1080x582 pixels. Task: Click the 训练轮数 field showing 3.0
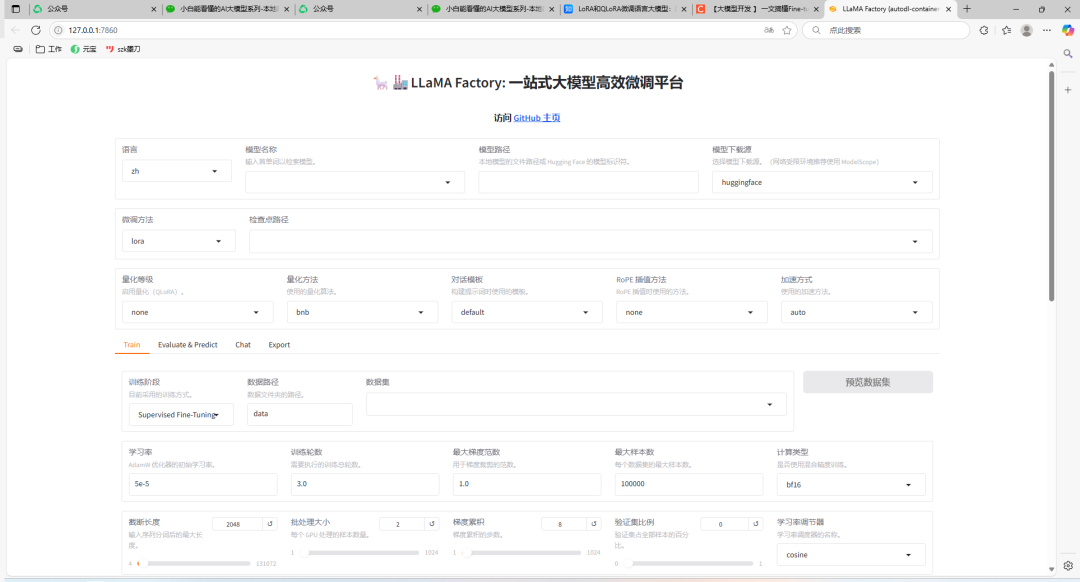click(364, 484)
